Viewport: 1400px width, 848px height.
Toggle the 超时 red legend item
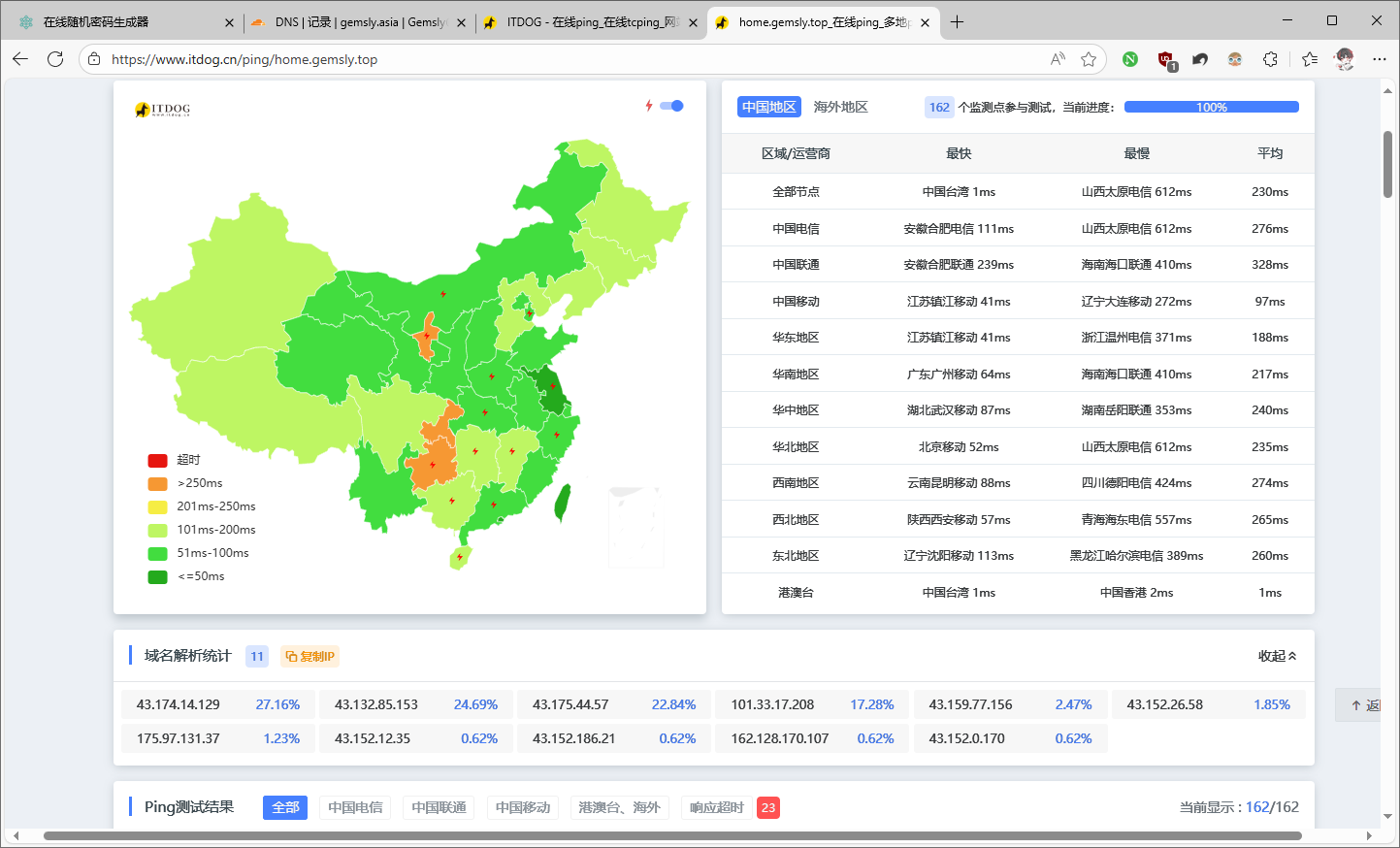point(174,460)
